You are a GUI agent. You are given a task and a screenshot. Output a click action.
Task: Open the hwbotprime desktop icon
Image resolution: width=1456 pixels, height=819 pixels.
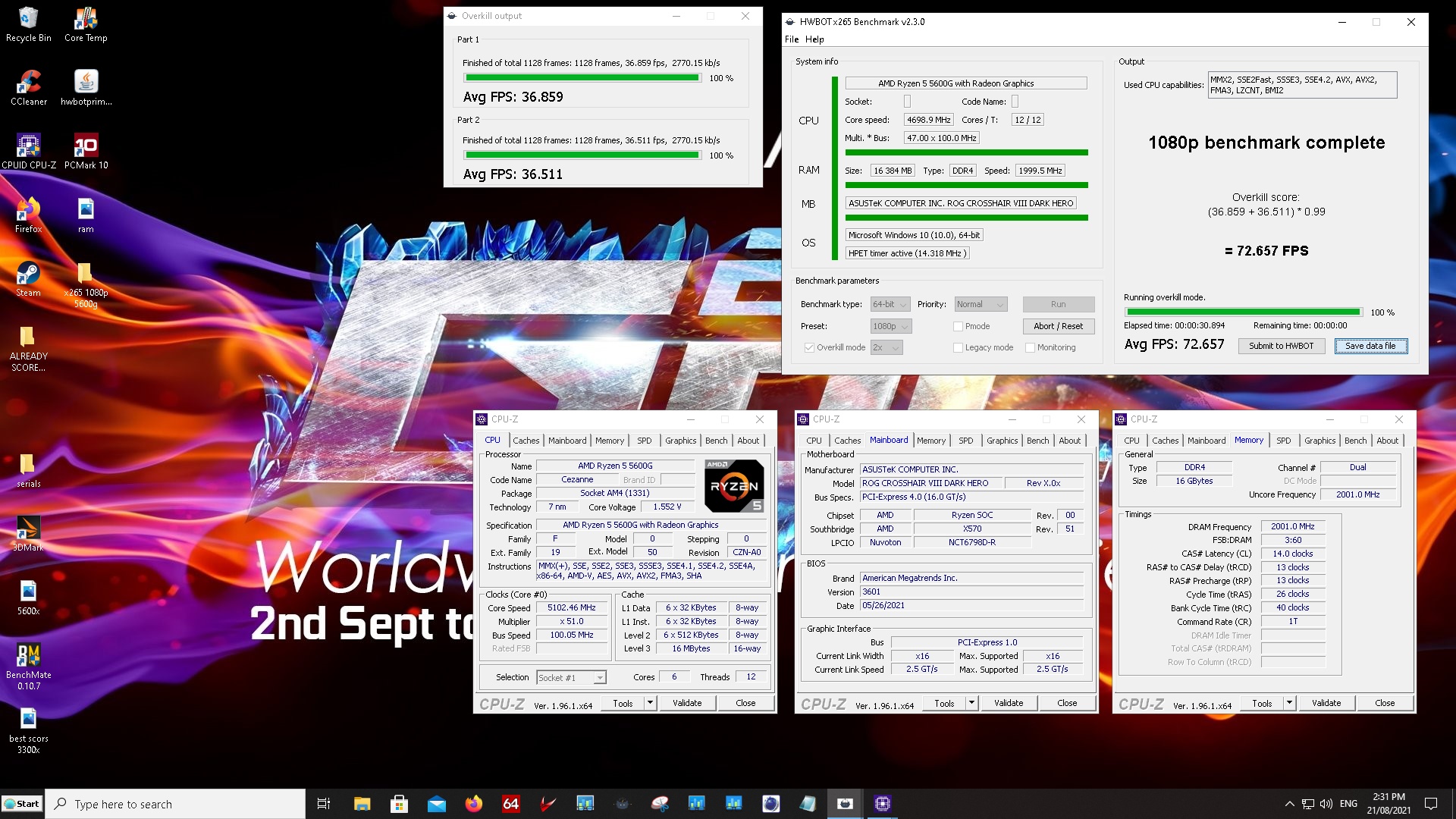point(86,88)
